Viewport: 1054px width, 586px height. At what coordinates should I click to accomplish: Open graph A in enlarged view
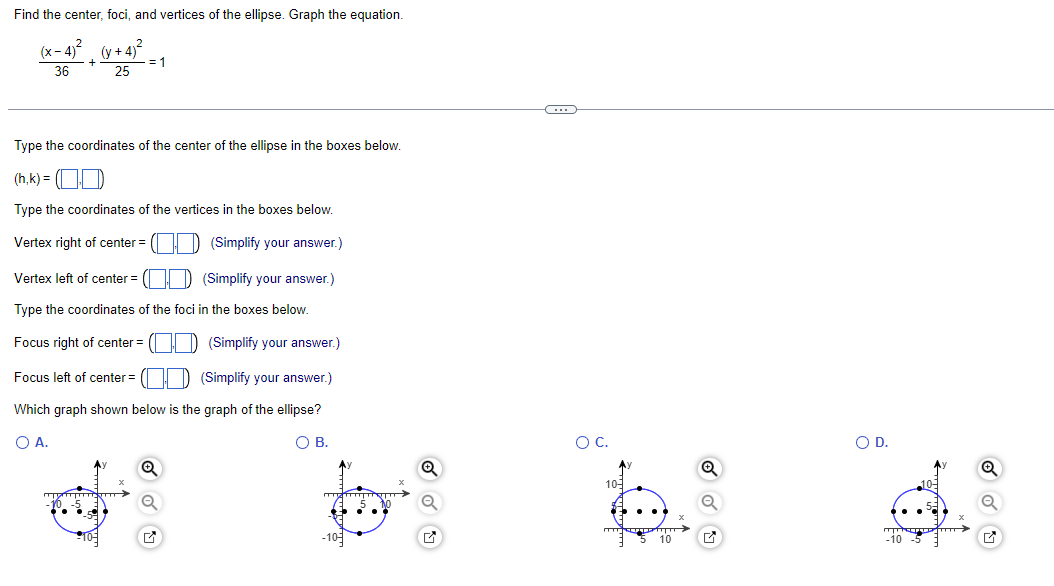150,537
